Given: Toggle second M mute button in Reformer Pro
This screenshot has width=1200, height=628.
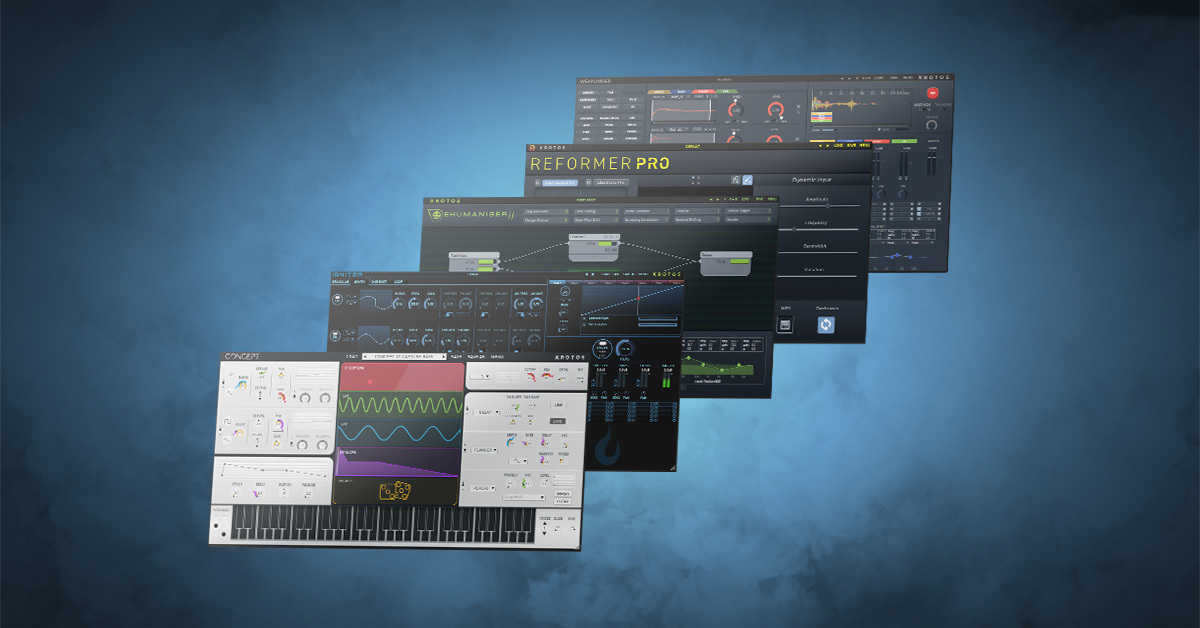Looking at the screenshot, I should [x=588, y=183].
